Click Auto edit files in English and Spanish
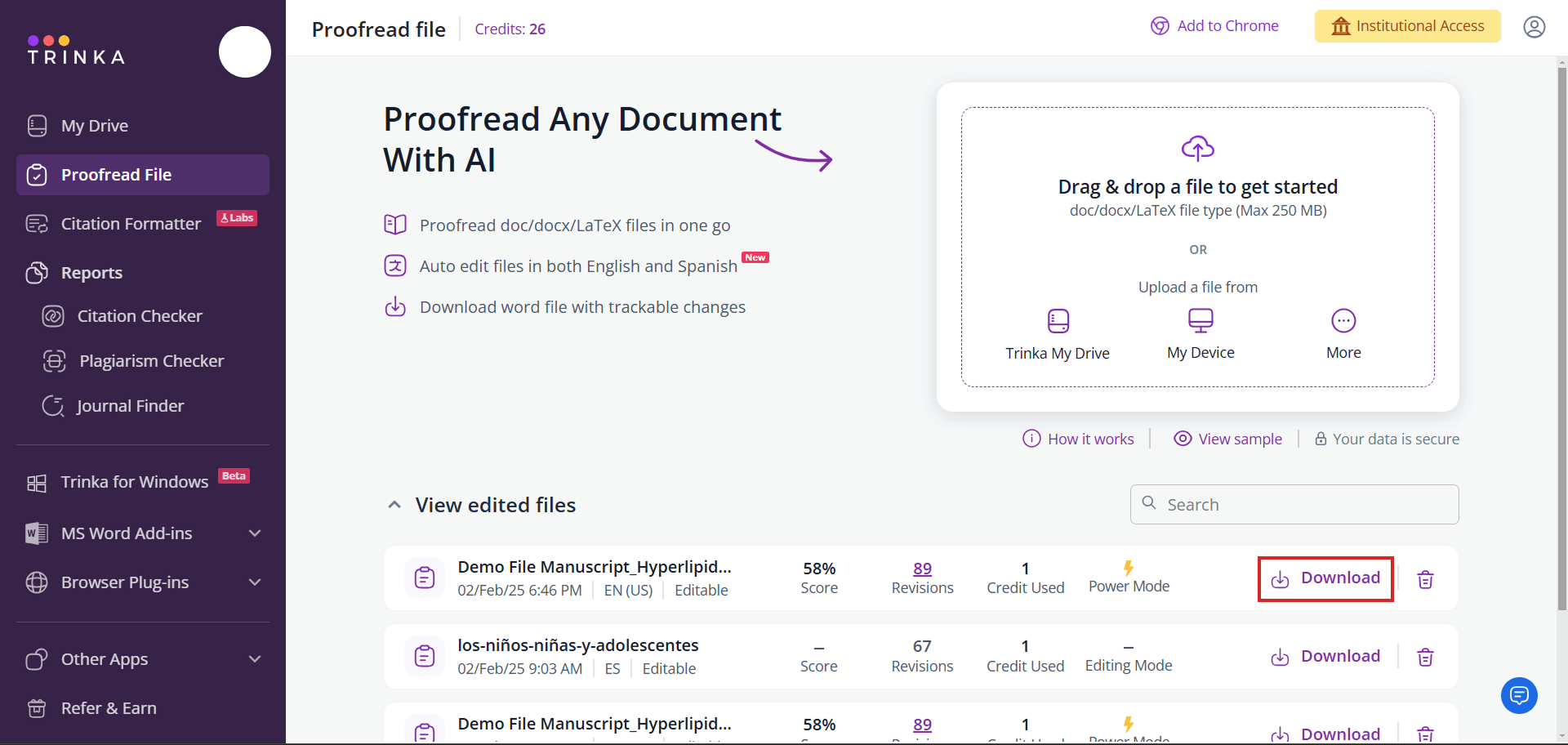This screenshot has height=745, width=1568. coord(578,266)
